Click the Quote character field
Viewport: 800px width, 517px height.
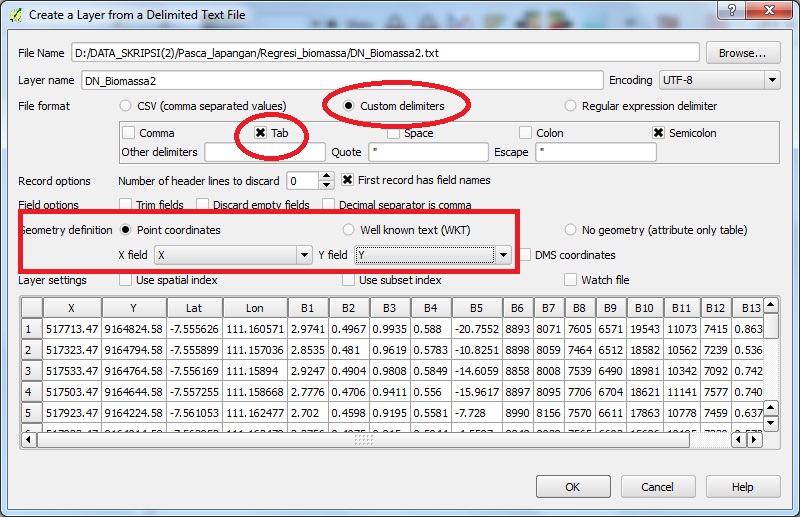[429, 152]
